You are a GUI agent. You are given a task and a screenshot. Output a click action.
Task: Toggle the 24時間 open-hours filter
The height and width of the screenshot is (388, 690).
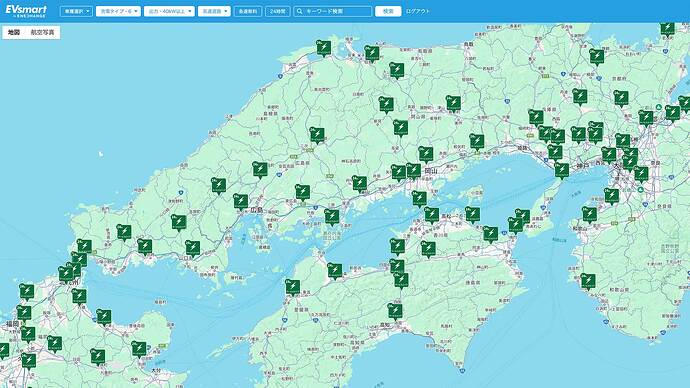[278, 11]
